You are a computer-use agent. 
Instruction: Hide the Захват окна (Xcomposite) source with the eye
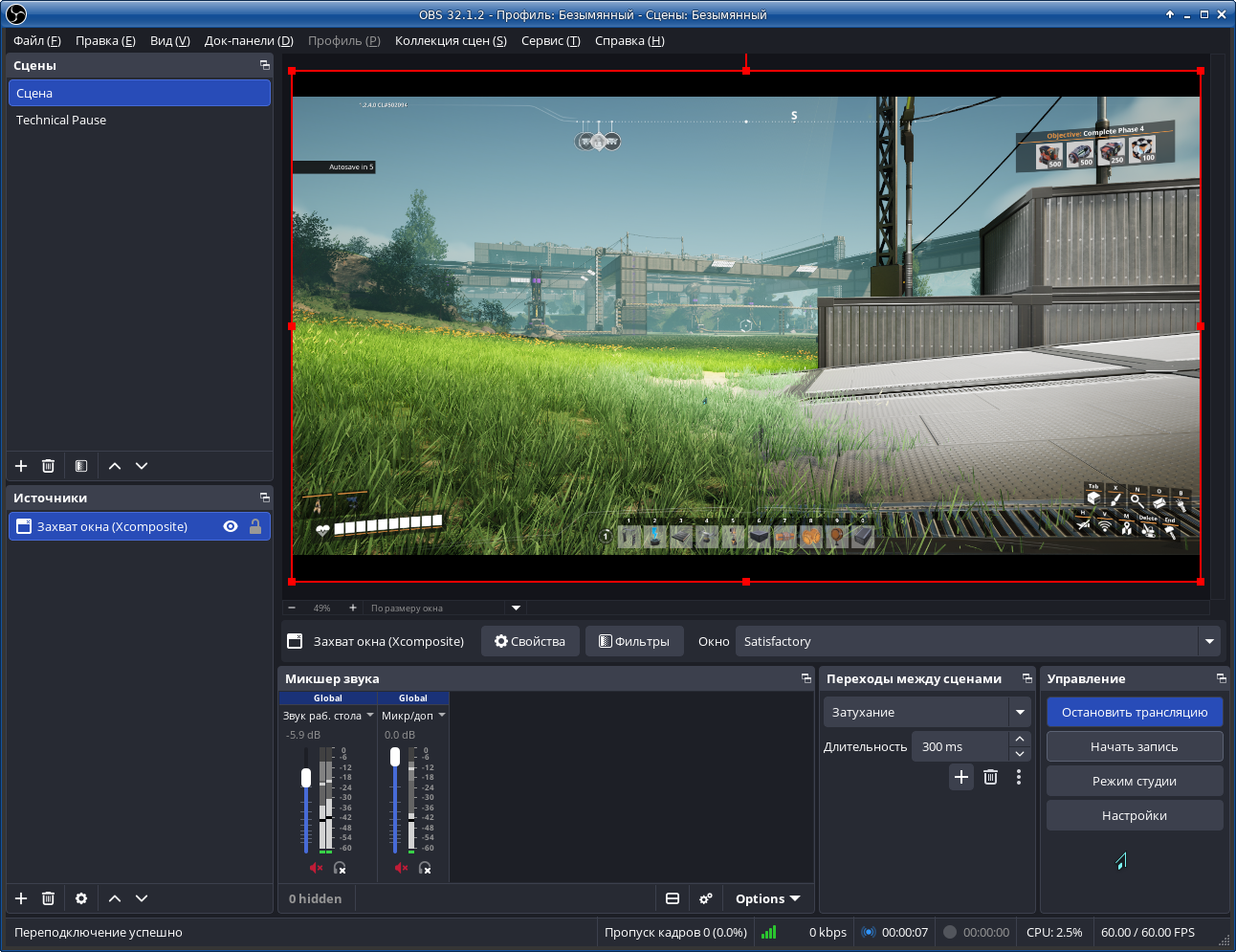click(231, 526)
